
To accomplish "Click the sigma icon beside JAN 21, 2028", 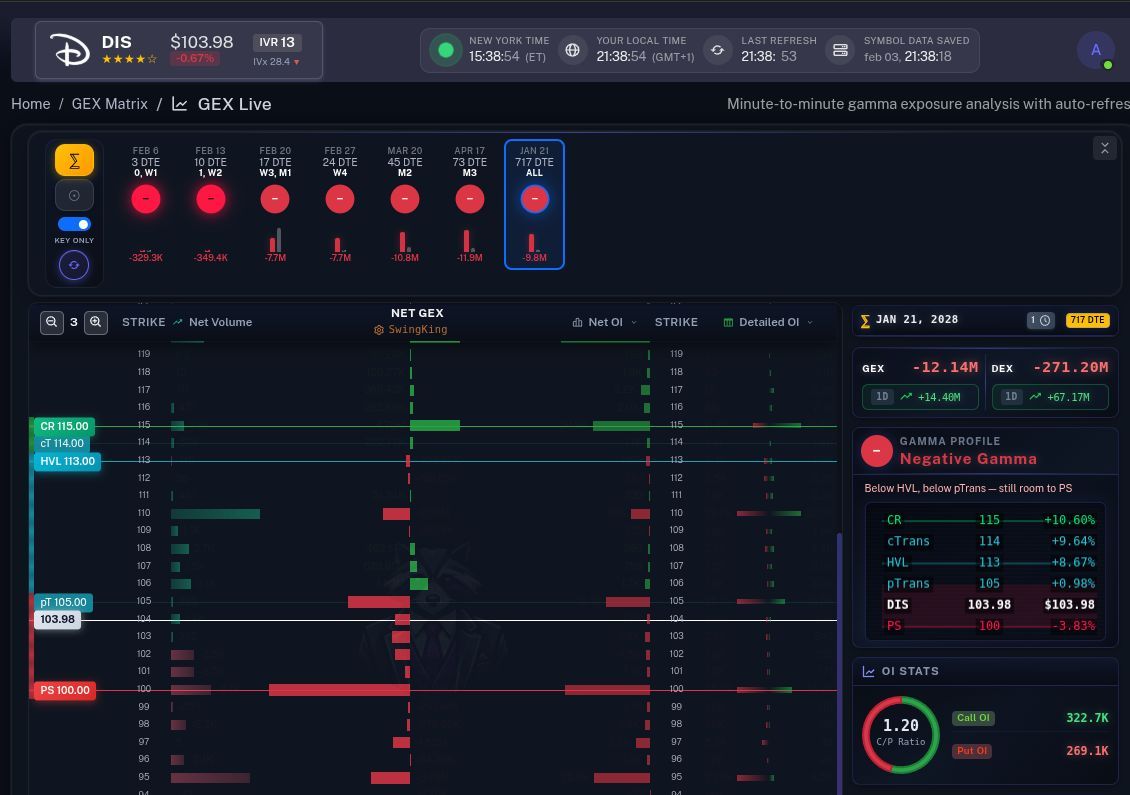I will point(865,321).
